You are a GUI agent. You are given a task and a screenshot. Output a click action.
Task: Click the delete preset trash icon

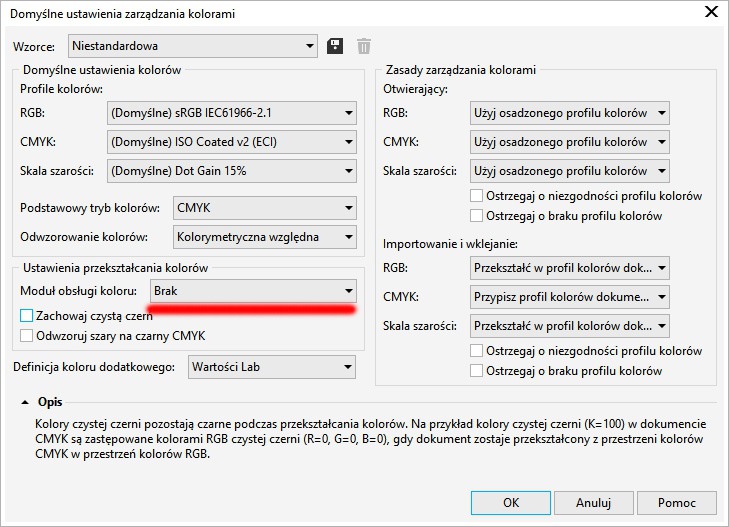click(364, 46)
